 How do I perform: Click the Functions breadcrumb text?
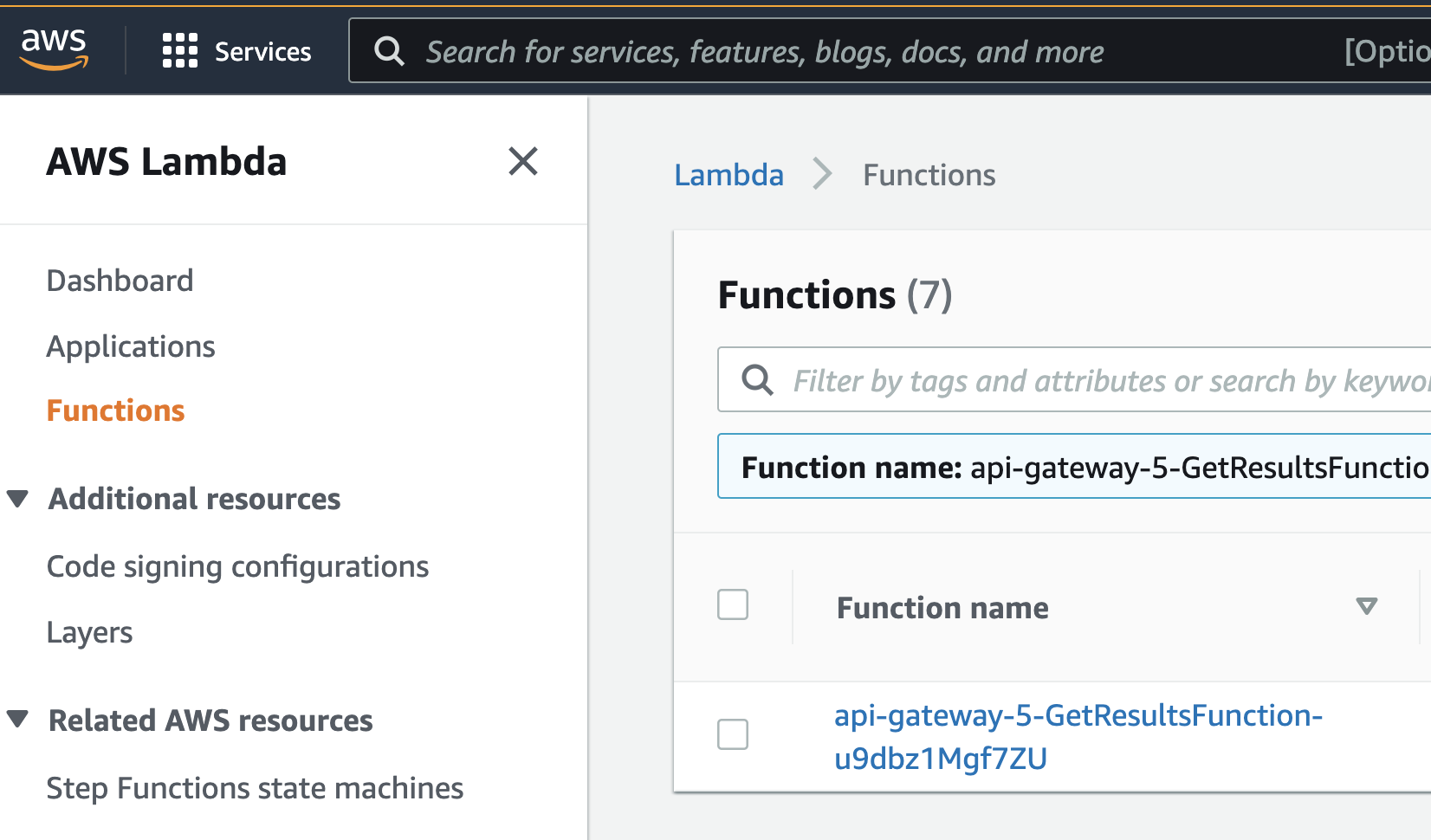pos(929,175)
